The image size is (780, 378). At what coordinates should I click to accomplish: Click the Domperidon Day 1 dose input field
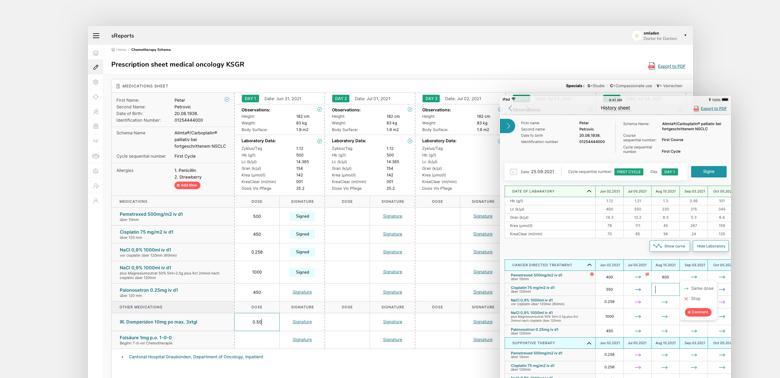pyautogui.click(x=257, y=322)
